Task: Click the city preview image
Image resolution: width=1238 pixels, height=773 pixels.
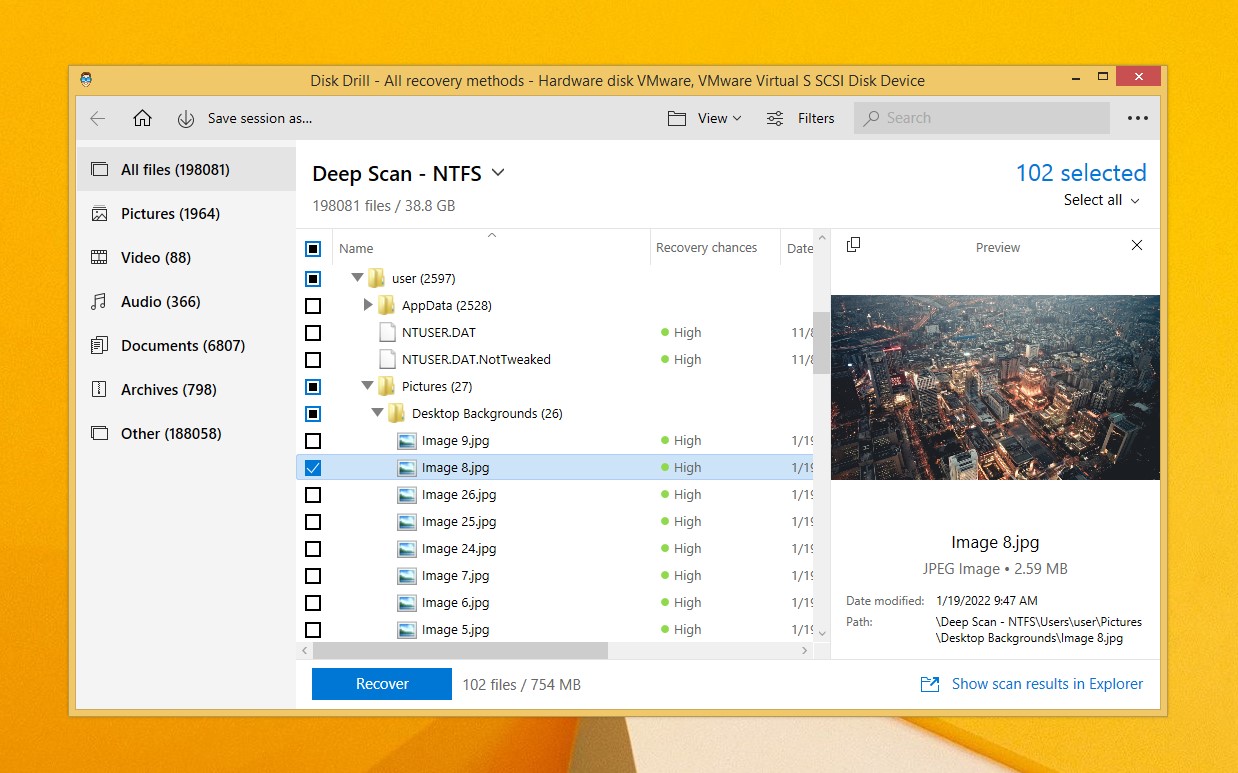Action: coord(995,387)
